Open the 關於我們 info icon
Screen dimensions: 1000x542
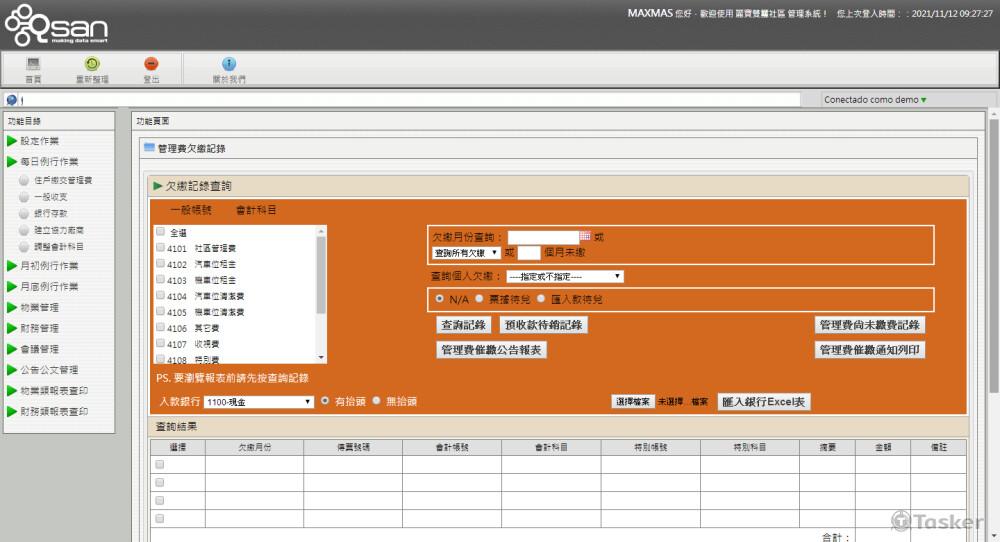pyautogui.click(x=229, y=64)
